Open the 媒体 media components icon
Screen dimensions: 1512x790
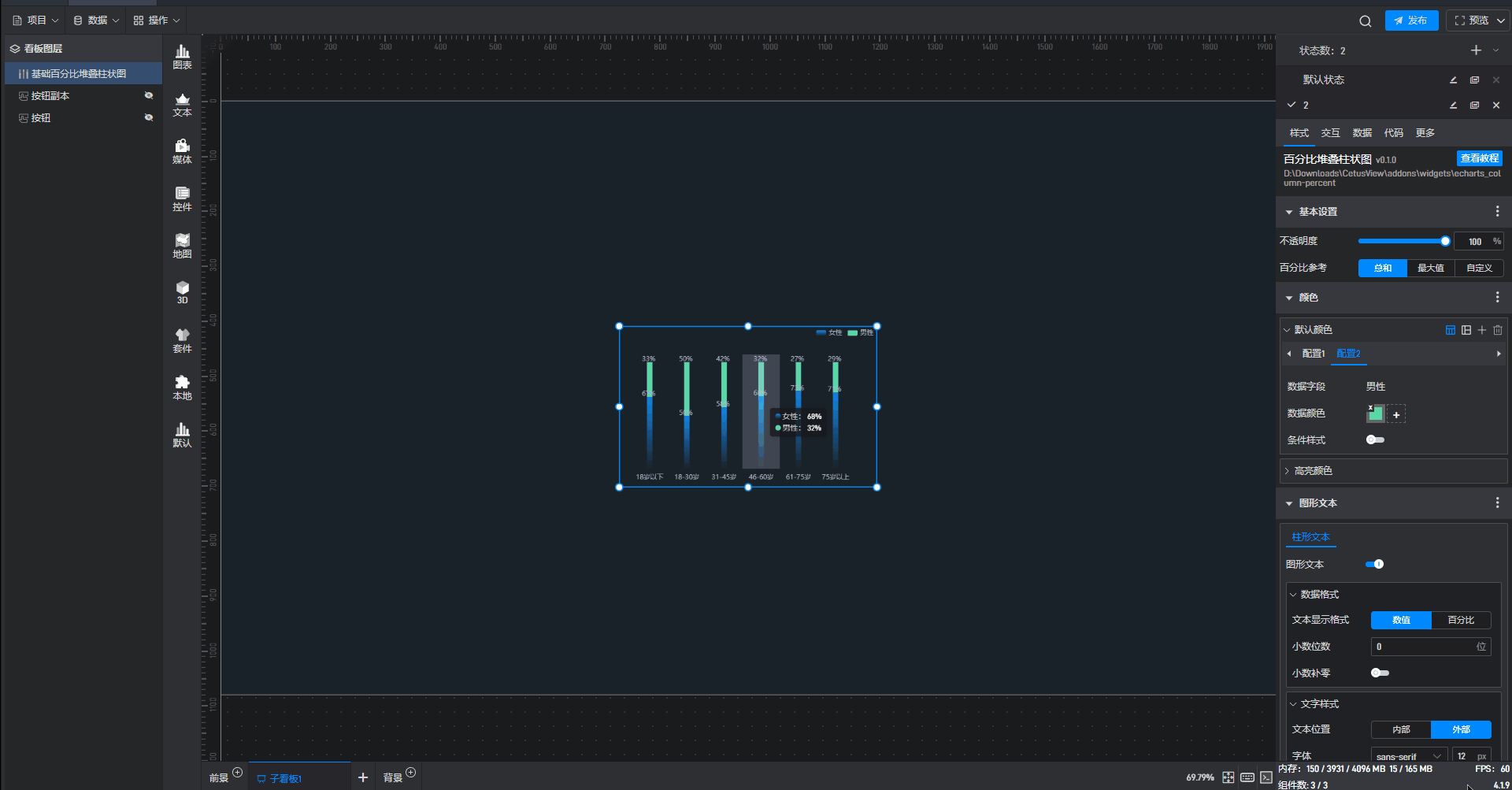pos(182,151)
